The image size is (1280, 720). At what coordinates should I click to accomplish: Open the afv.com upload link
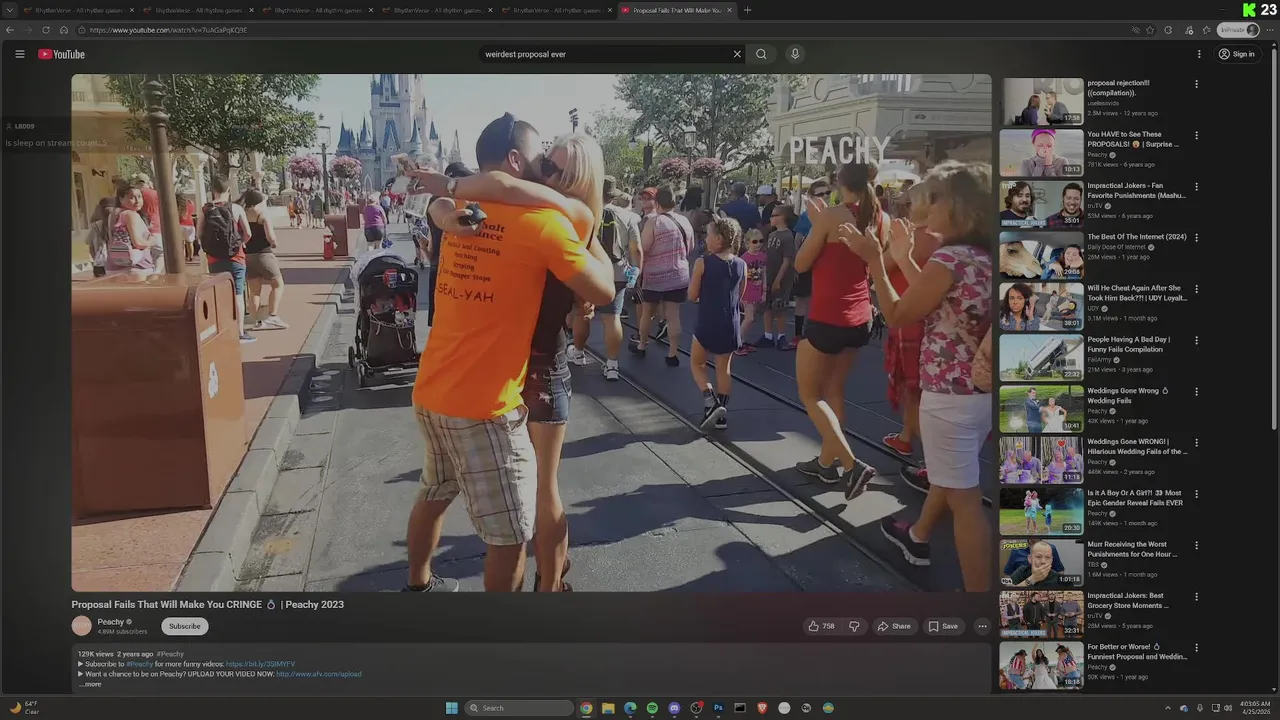(318, 674)
